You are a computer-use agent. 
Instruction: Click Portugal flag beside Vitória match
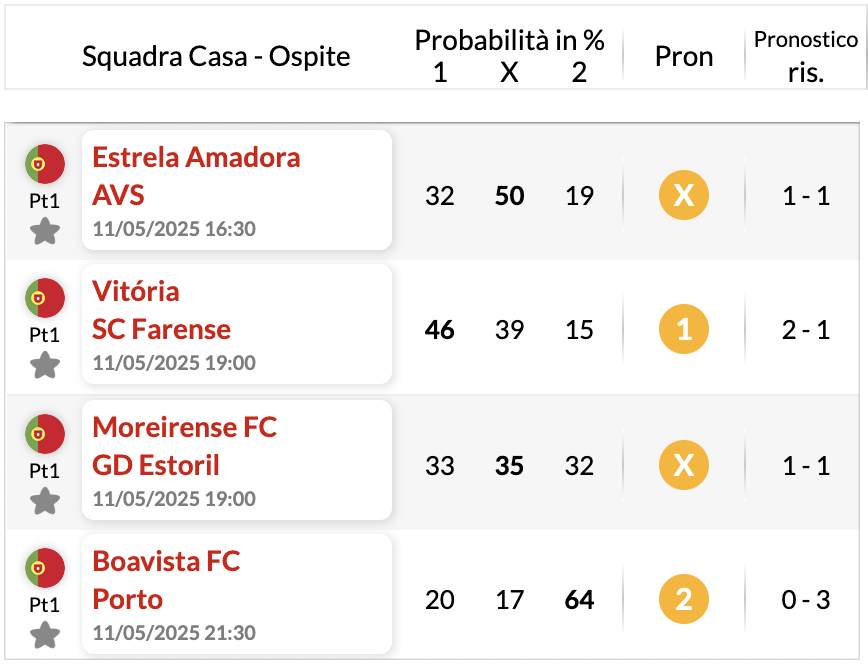point(45,298)
